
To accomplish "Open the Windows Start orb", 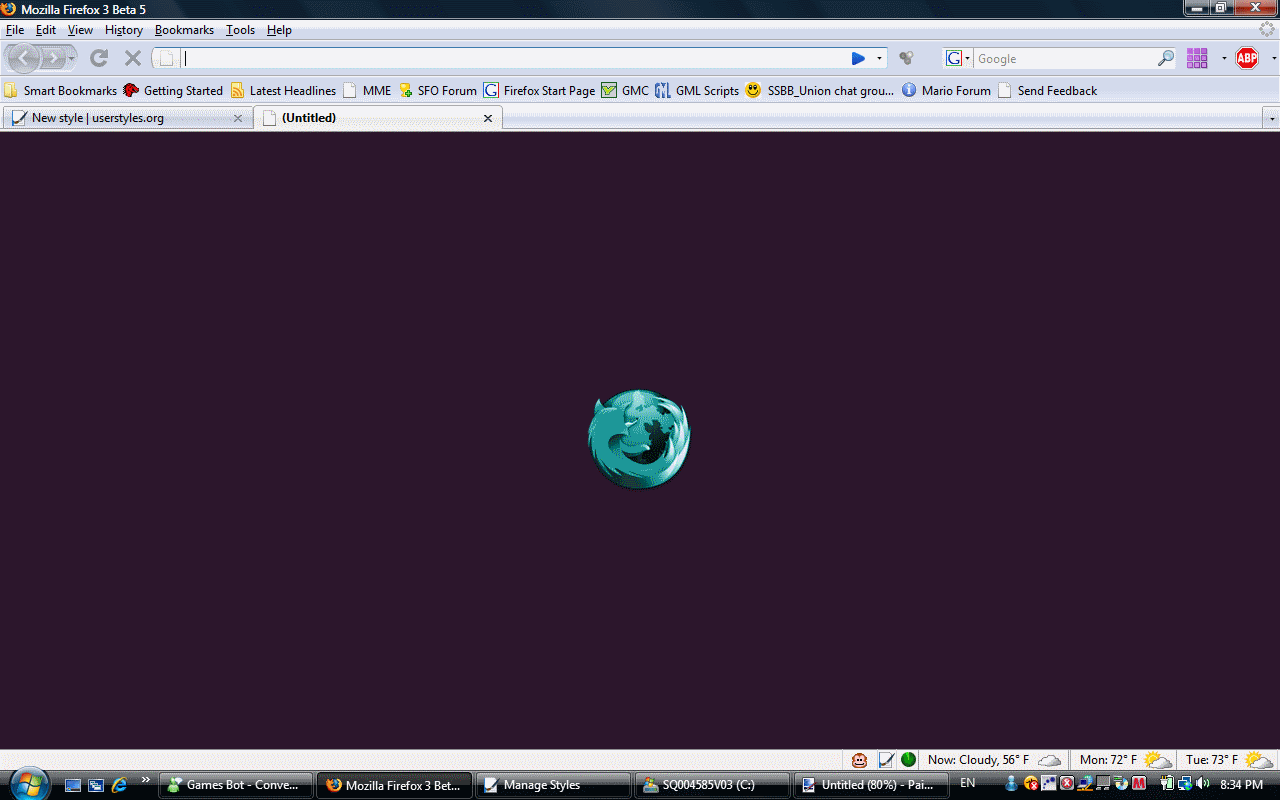I will click(x=27, y=783).
